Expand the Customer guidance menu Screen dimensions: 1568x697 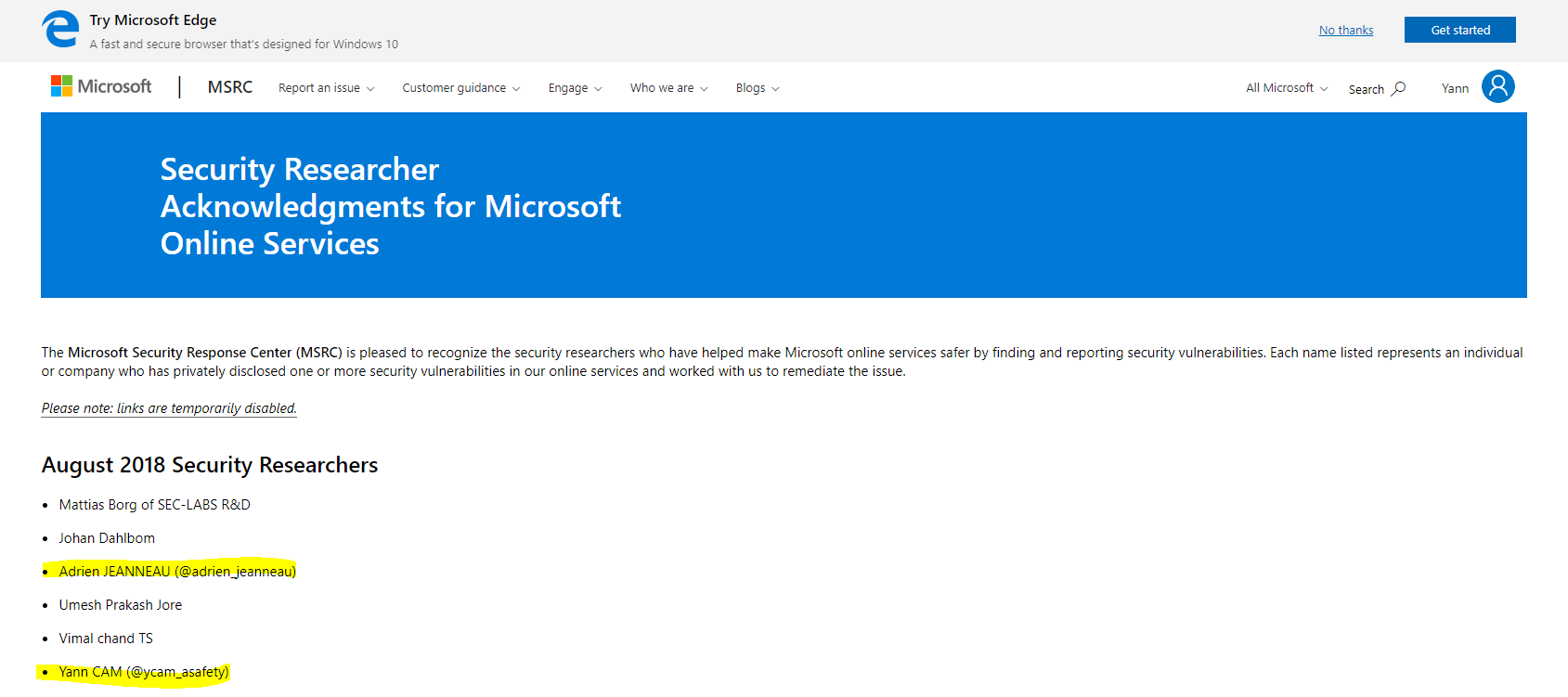460,88
